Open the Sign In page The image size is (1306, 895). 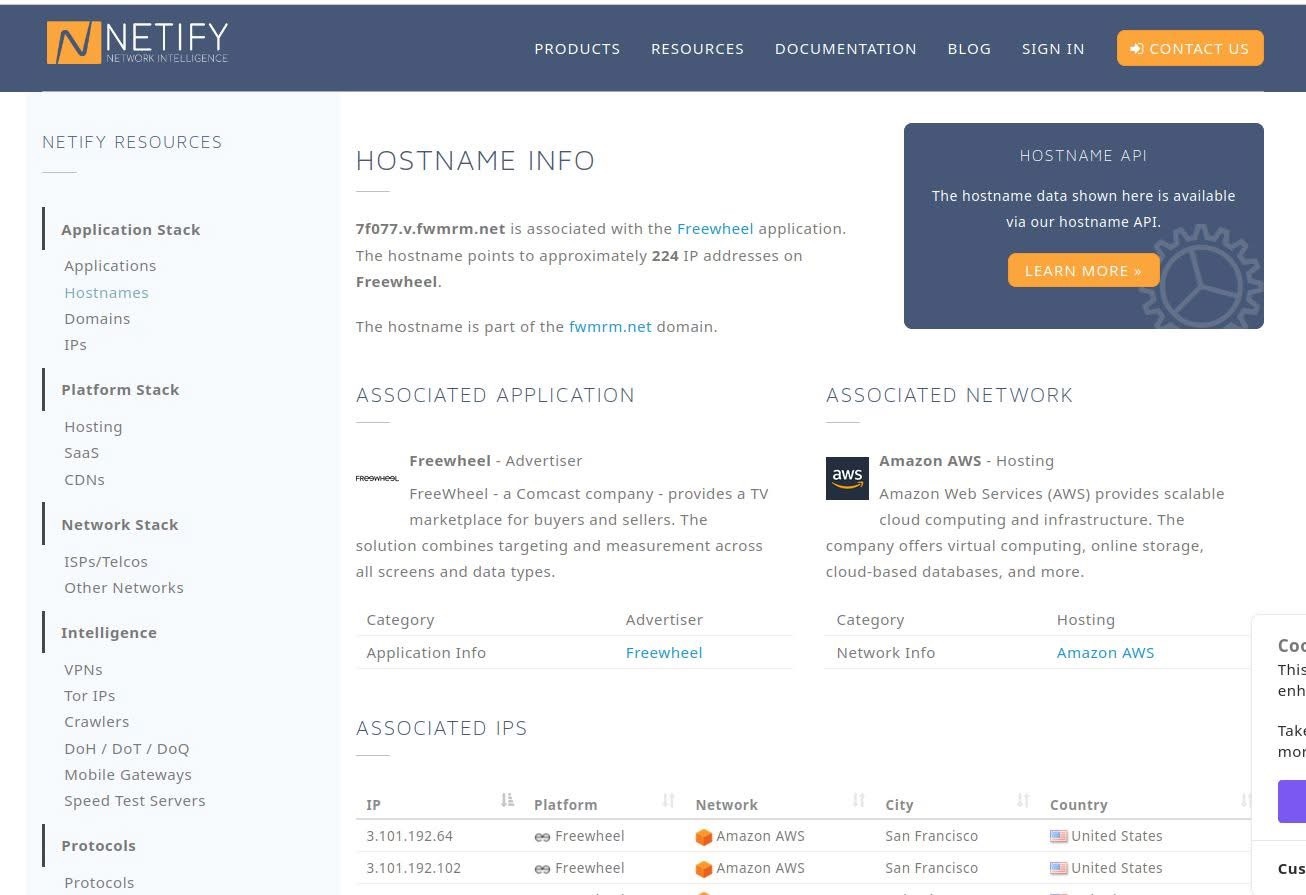[1053, 49]
